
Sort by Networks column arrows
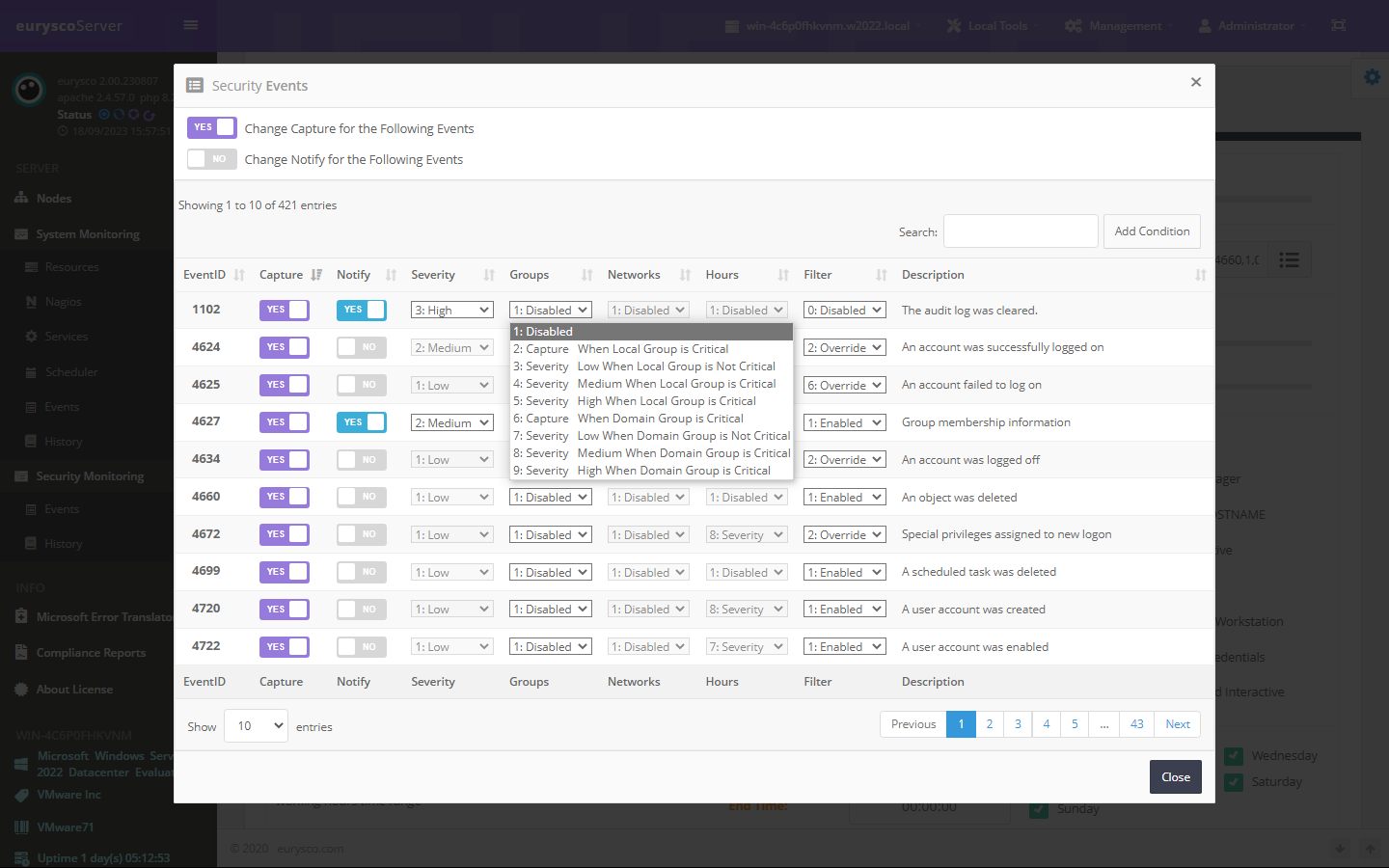point(685,275)
